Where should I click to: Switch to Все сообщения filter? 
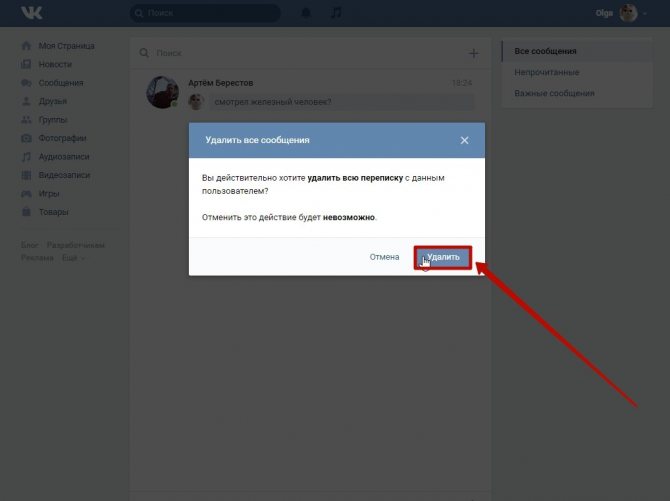coord(577,51)
